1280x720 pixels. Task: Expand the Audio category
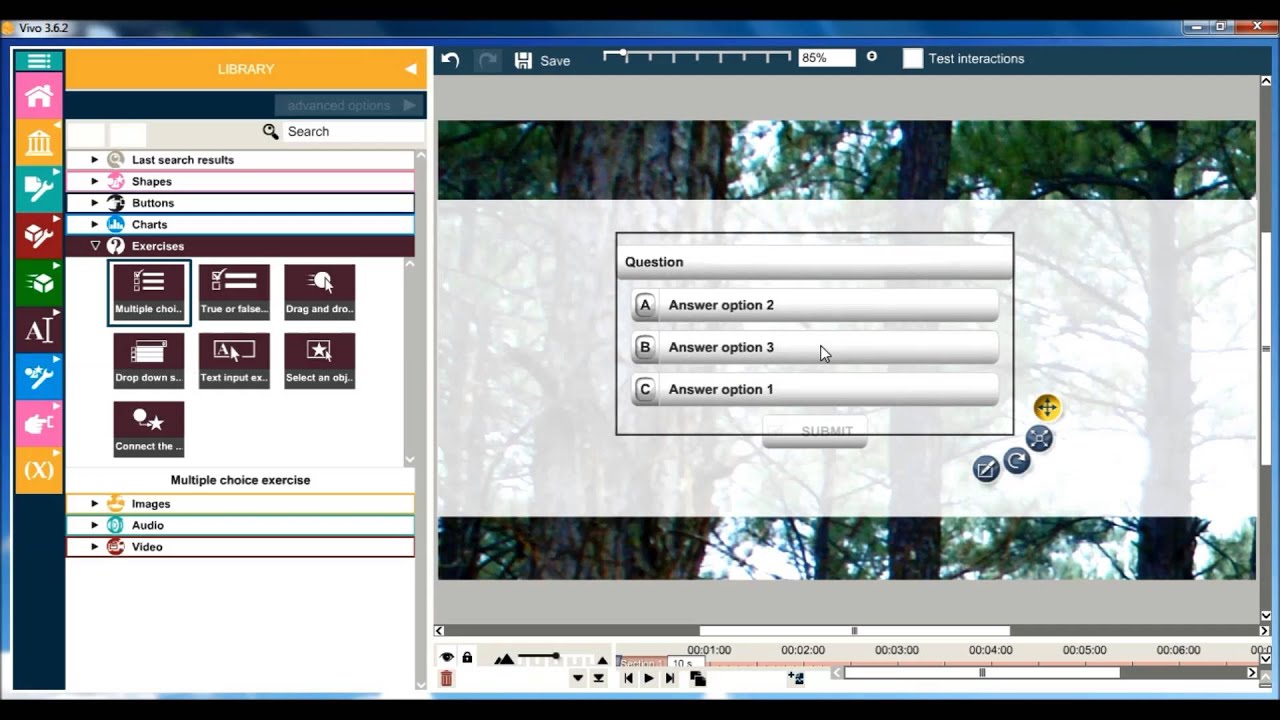click(95, 525)
